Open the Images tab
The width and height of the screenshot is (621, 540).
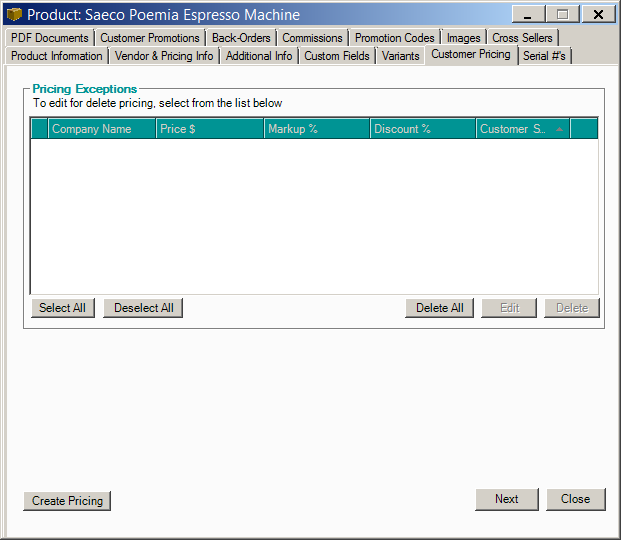[463, 38]
